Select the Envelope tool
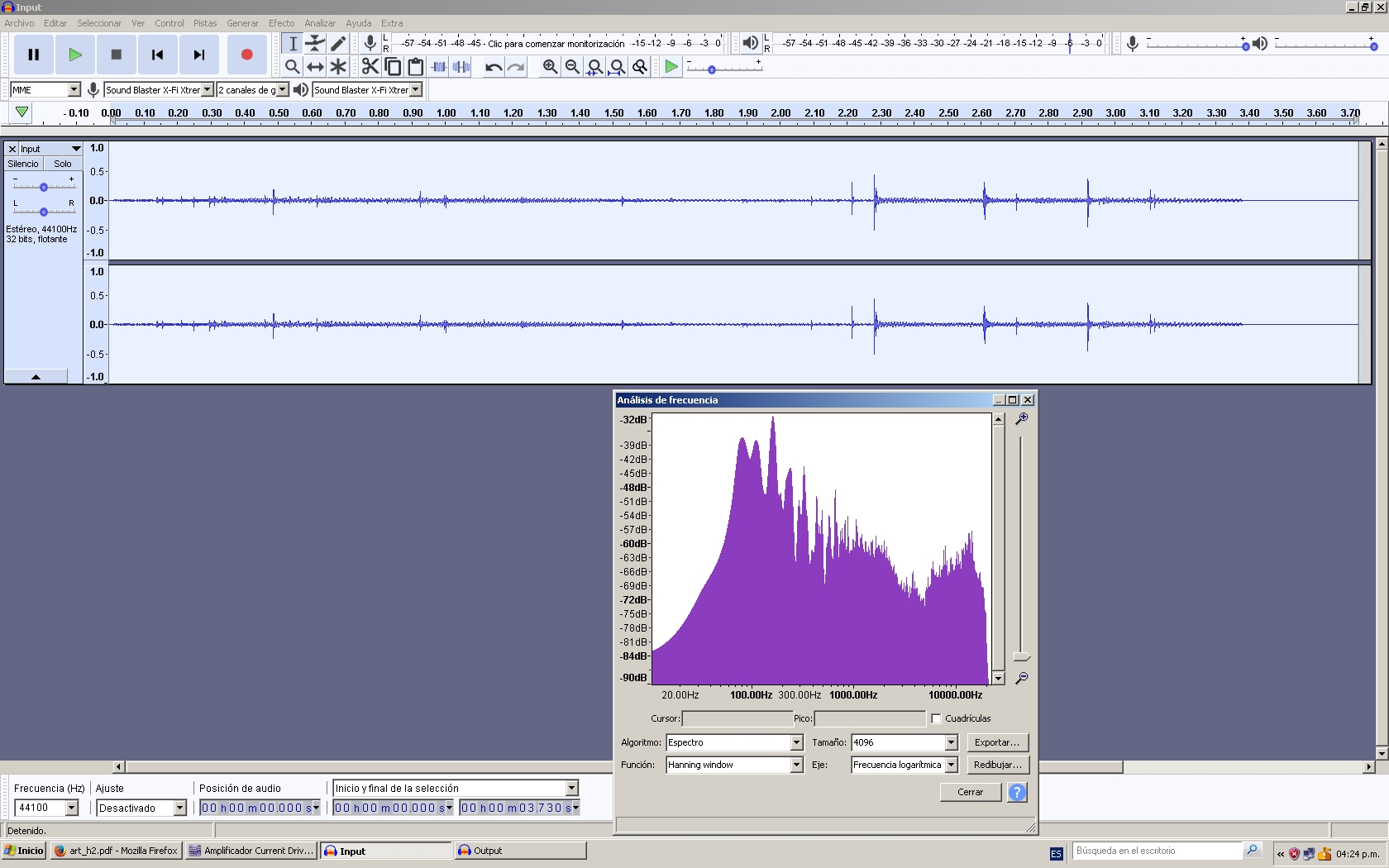 [315, 44]
